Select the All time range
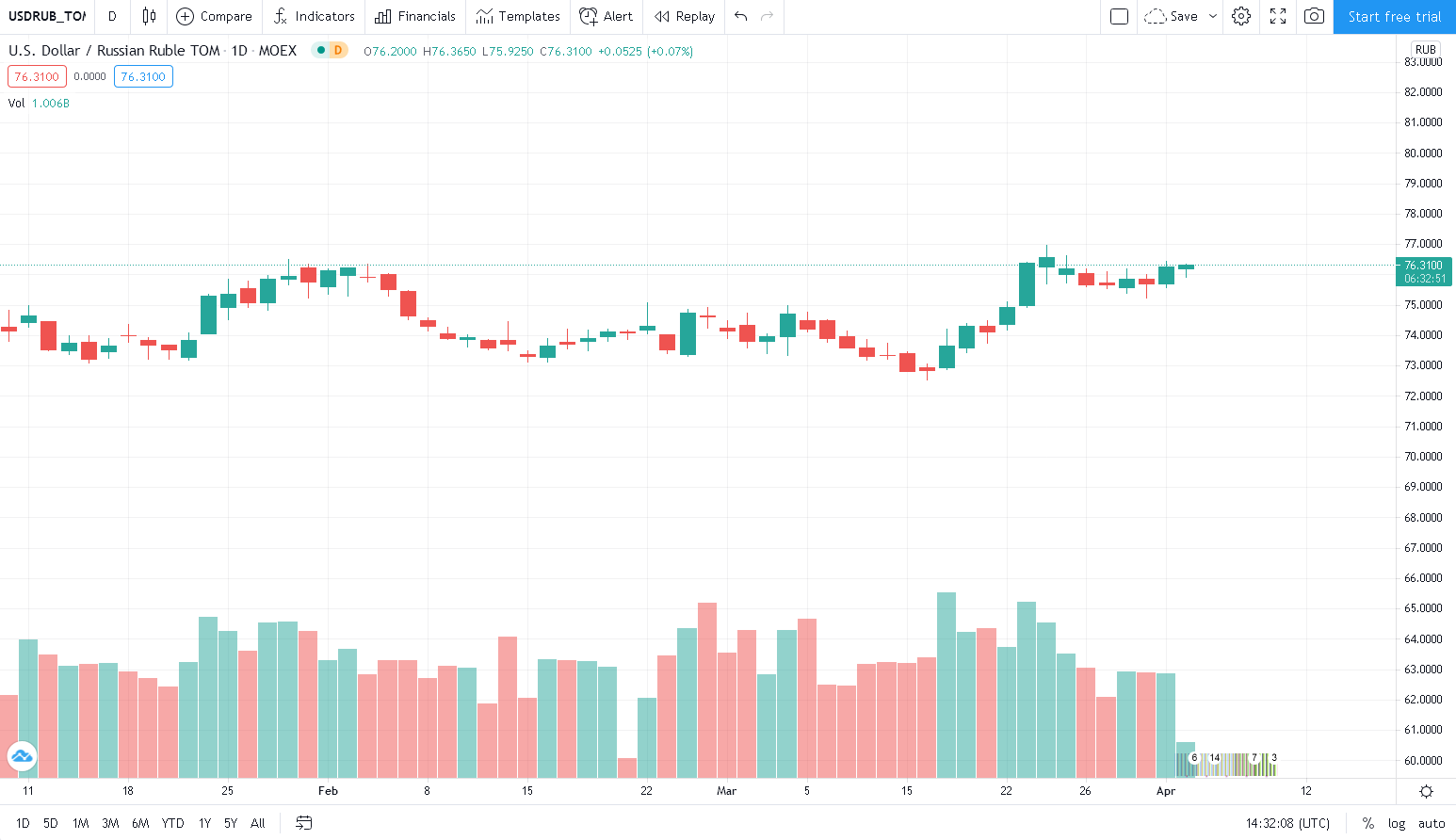The image size is (1456, 840). point(257,823)
